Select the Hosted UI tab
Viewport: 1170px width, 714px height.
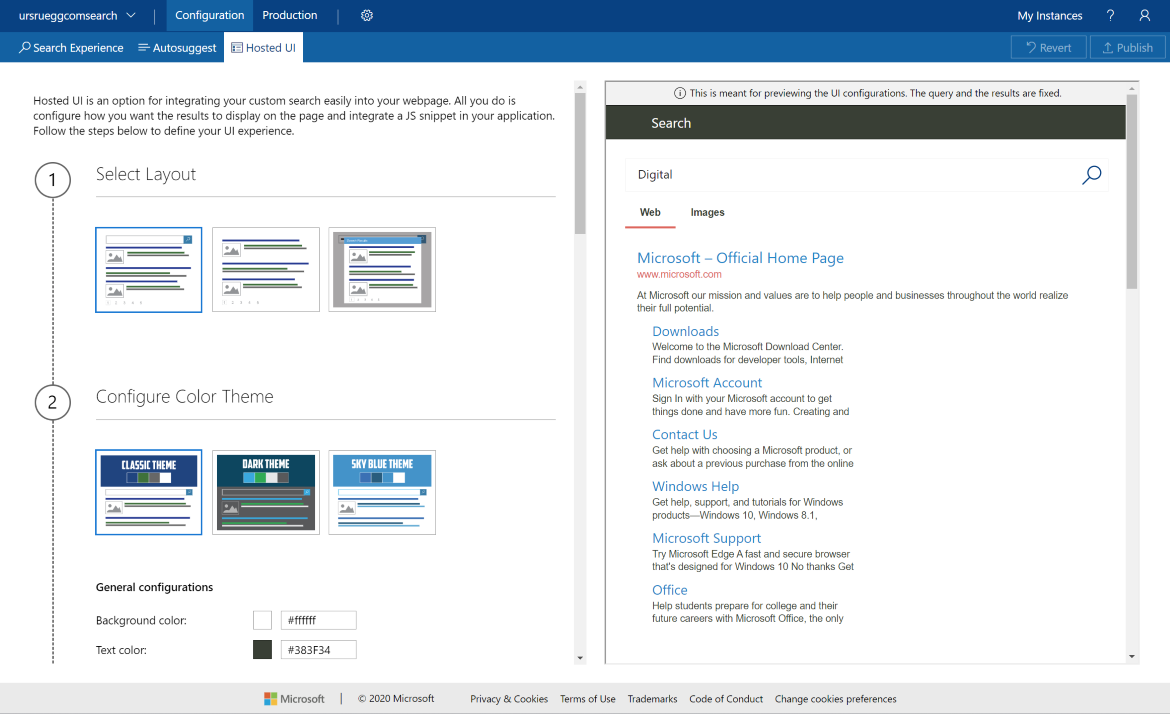(263, 48)
